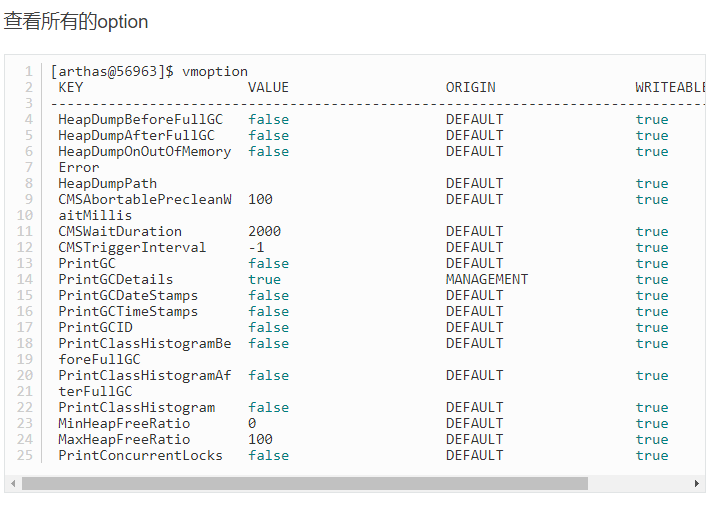717x507 pixels.
Task: Click the DEFAULT origin of MinHeapFreeRatio
Action: coord(475,423)
